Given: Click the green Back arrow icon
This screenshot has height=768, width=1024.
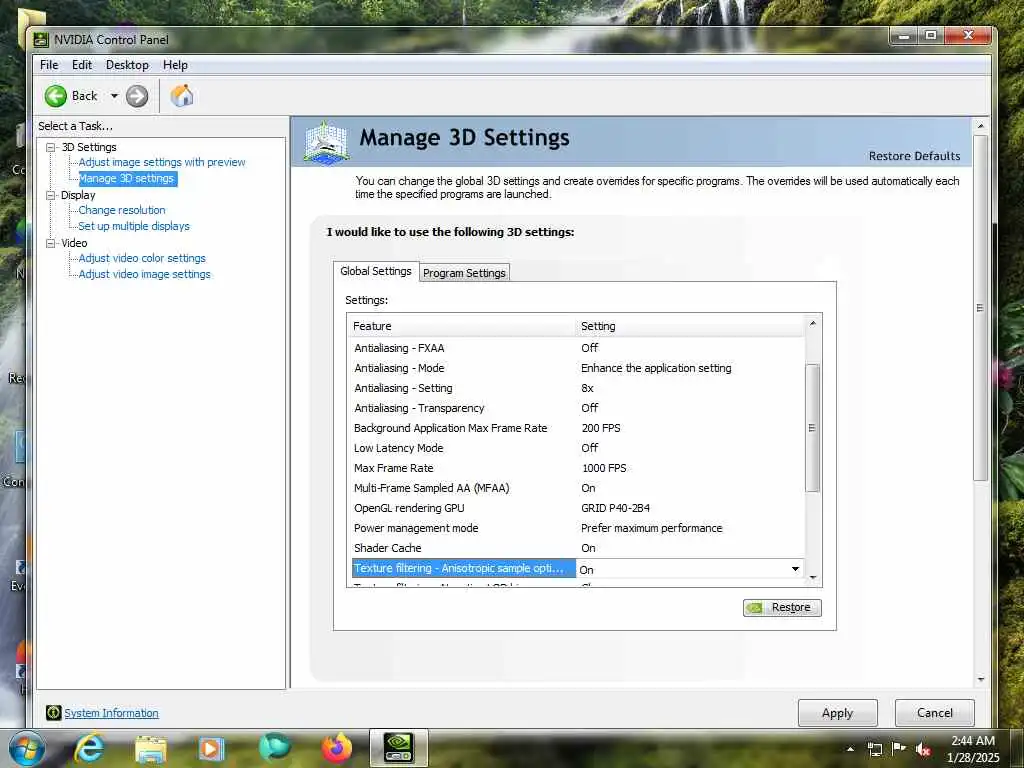Looking at the screenshot, I should pos(56,96).
